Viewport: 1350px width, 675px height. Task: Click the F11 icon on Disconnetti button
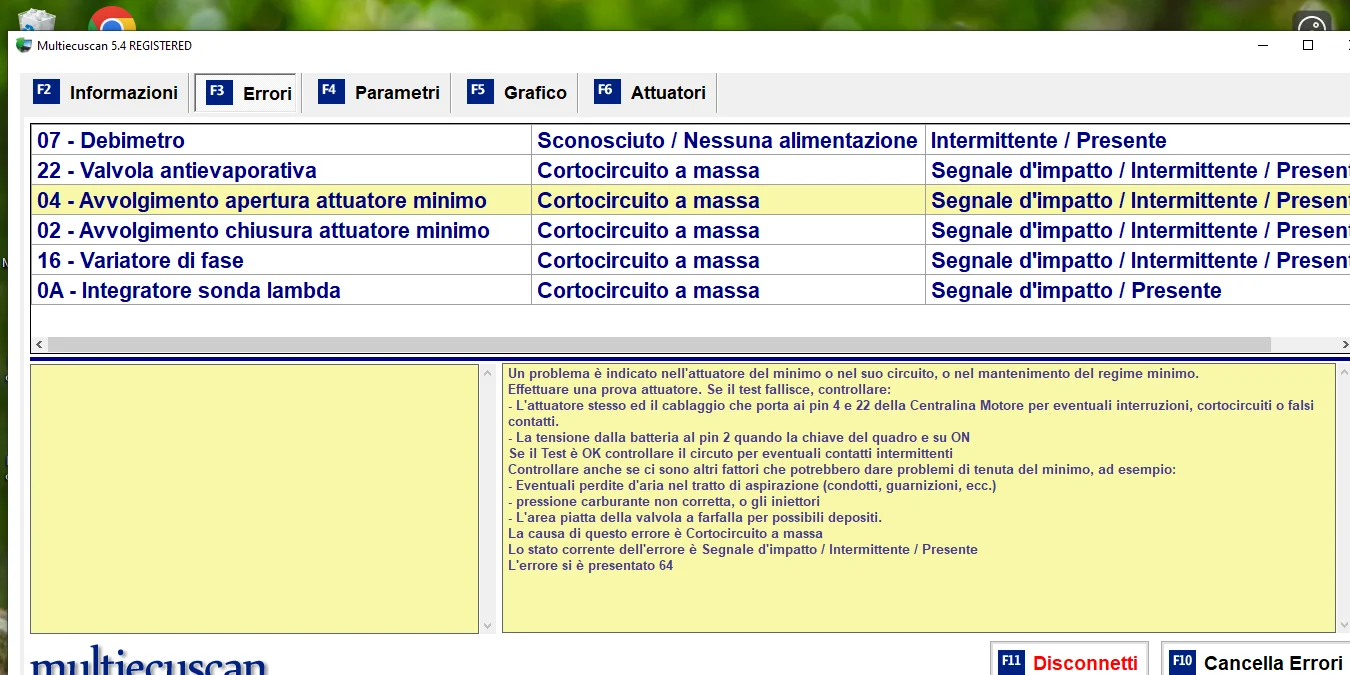point(1011,662)
